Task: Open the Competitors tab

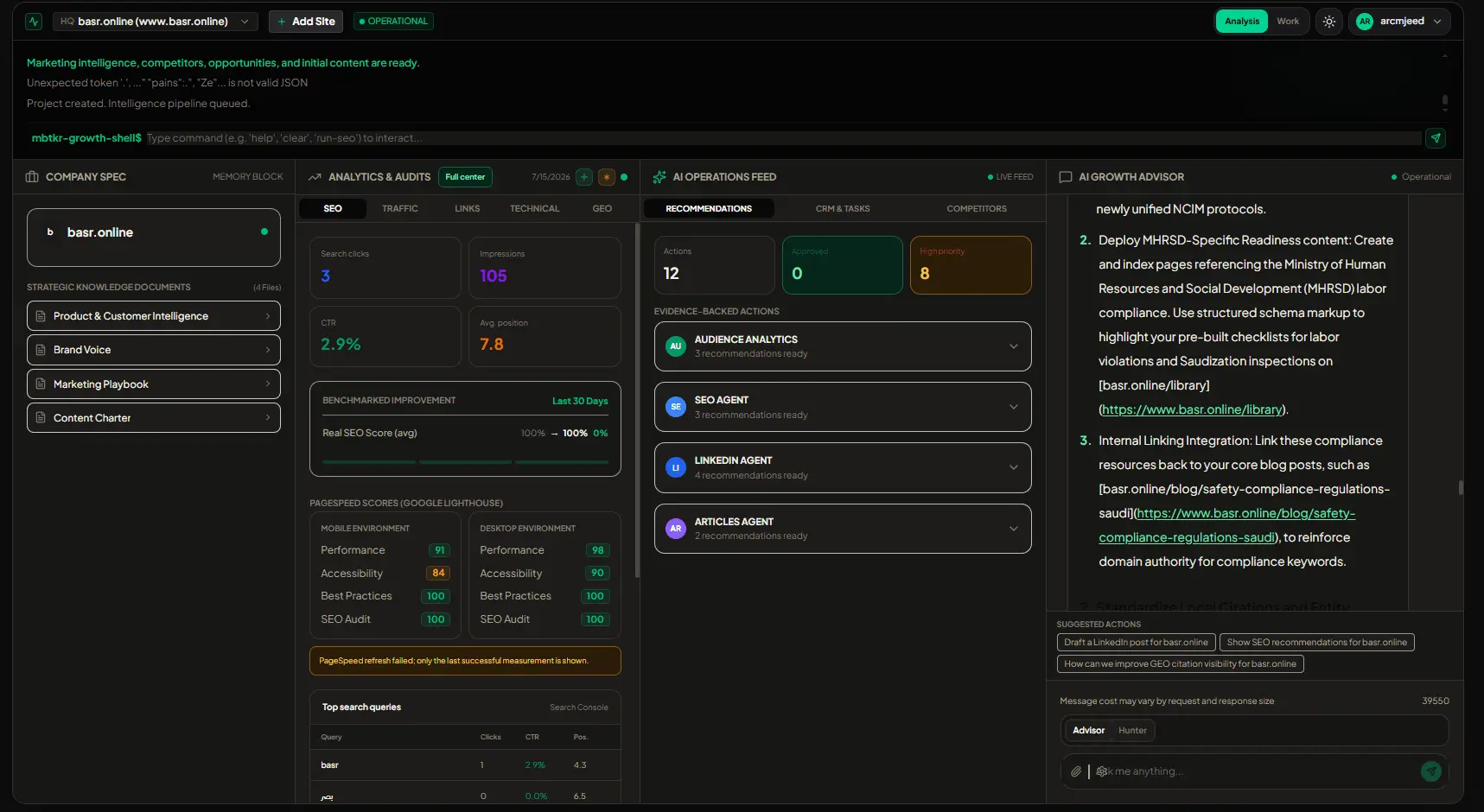Action: 977,209
